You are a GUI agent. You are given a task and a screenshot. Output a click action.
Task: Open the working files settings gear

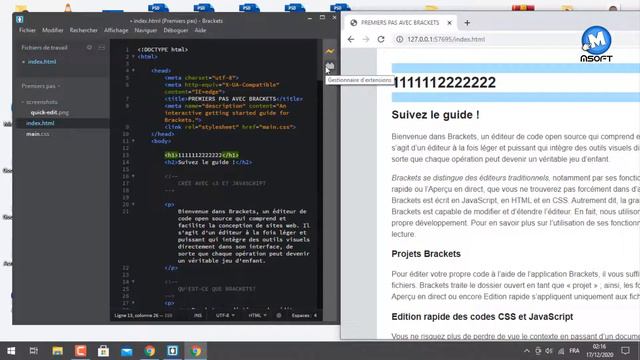click(89, 47)
